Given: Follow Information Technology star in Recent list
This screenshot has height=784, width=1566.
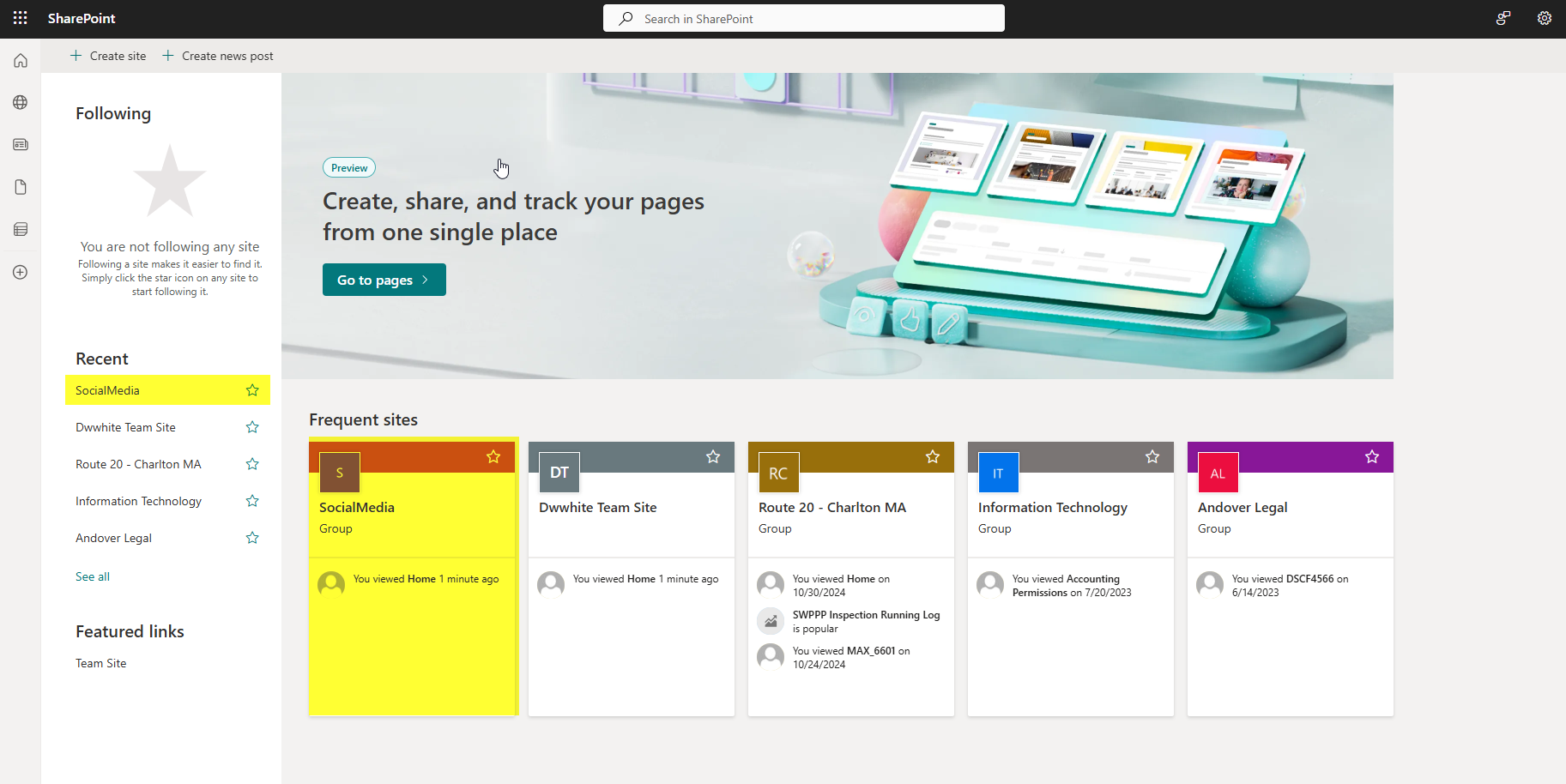Looking at the screenshot, I should [252, 501].
